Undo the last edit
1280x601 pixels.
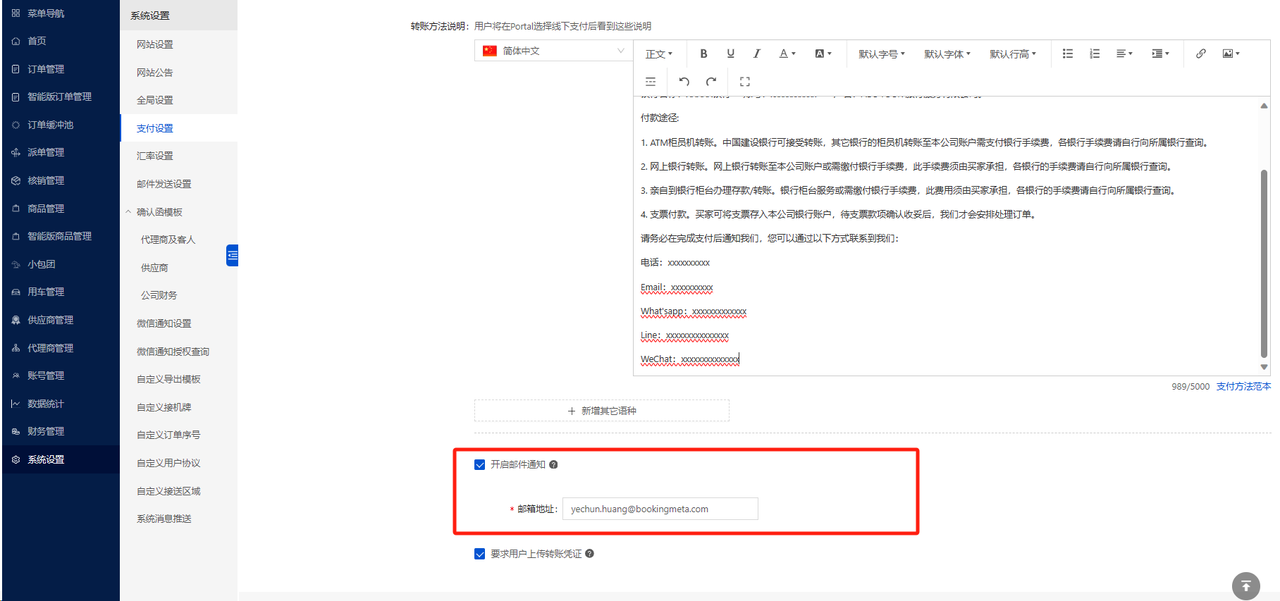click(x=684, y=82)
